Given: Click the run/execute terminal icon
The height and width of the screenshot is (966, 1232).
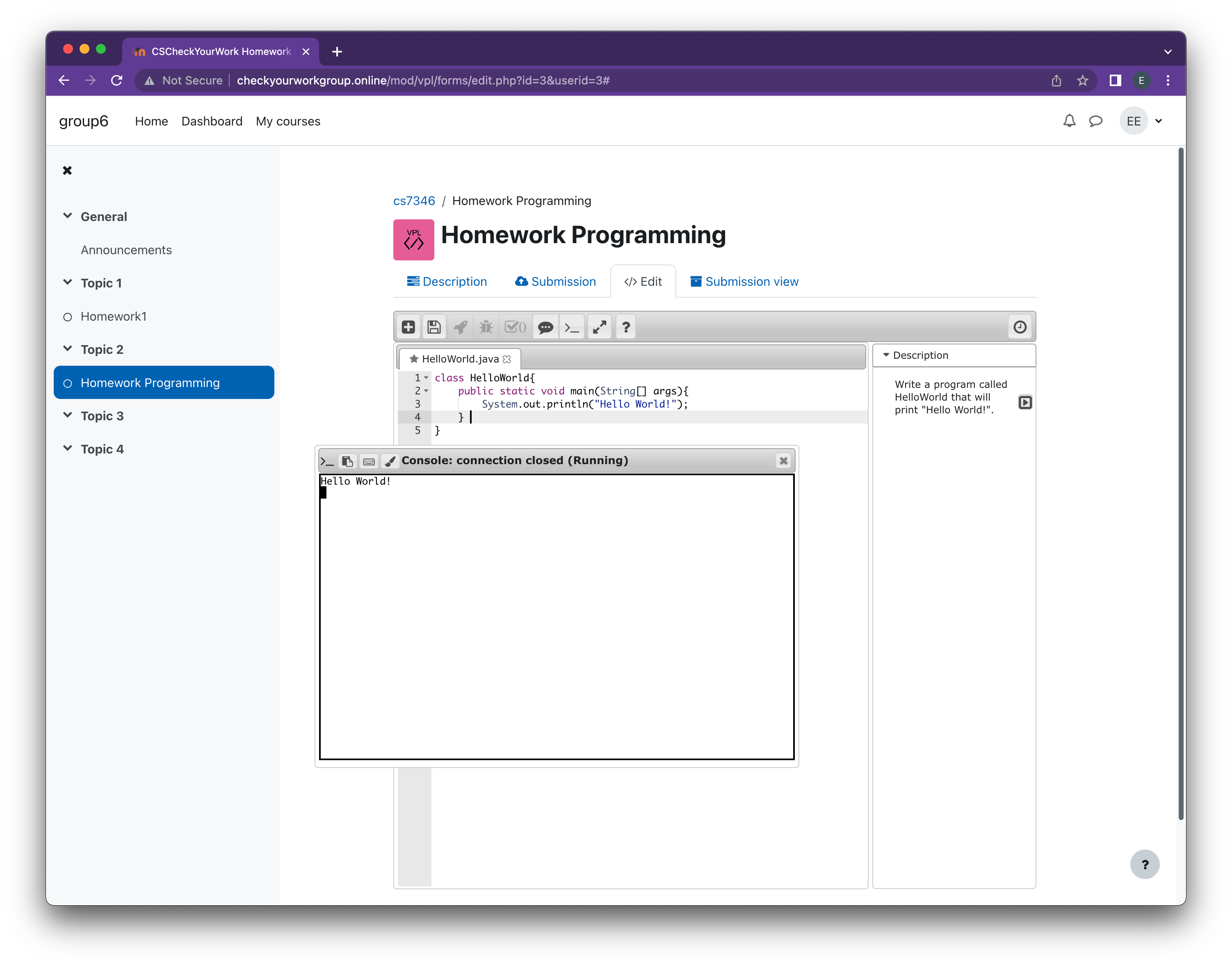Looking at the screenshot, I should [x=571, y=327].
